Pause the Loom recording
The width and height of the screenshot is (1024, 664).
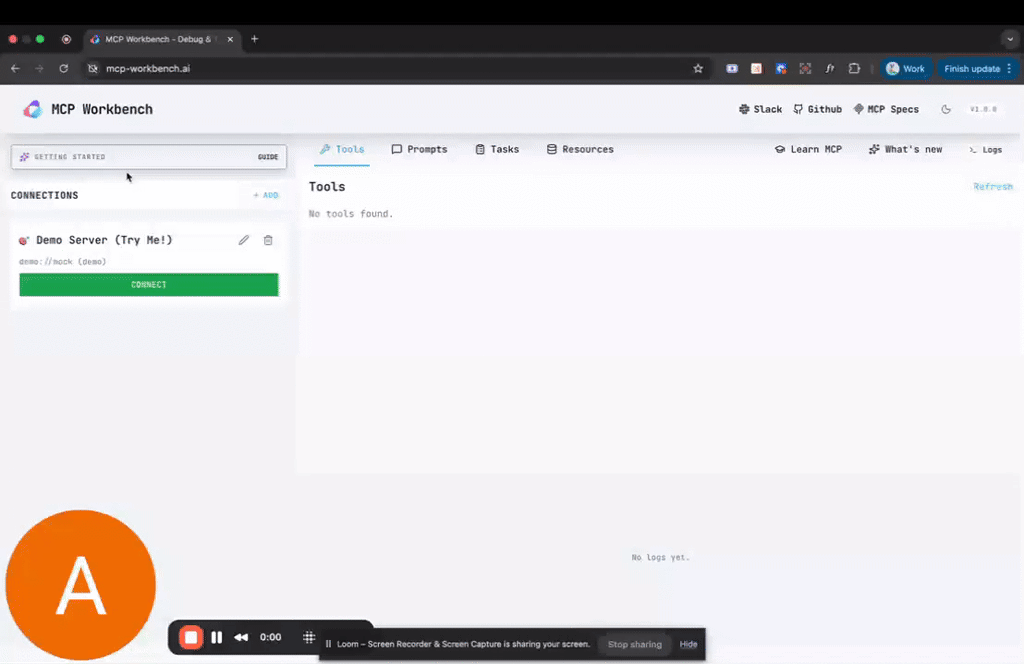pyautogui.click(x=217, y=637)
